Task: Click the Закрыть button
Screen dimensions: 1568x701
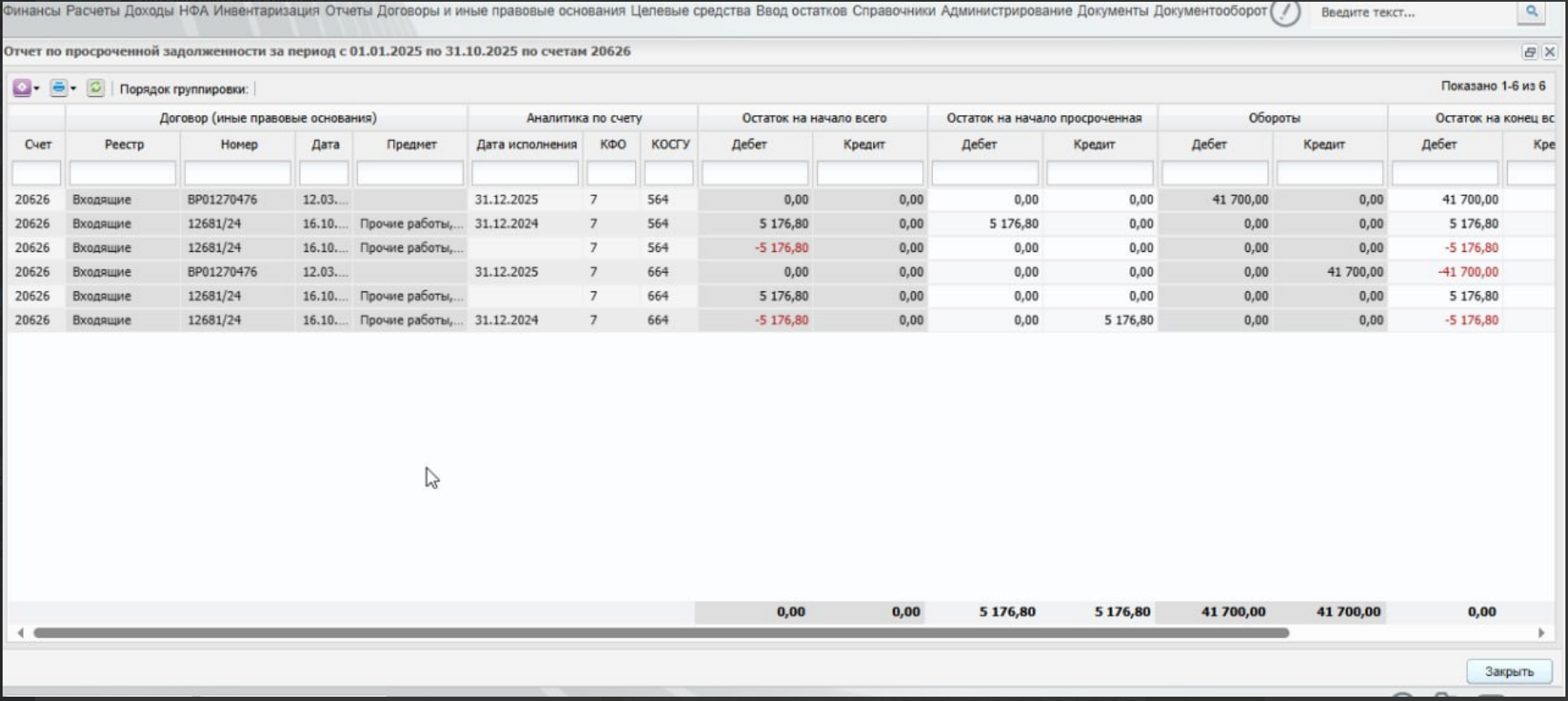Action: tap(1509, 671)
